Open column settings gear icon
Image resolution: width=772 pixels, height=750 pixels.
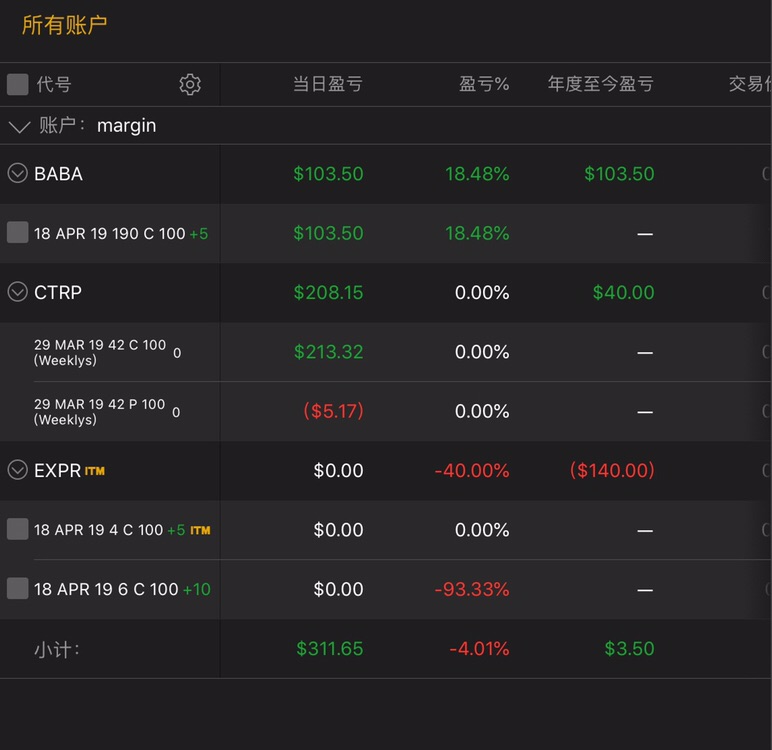[x=190, y=85]
